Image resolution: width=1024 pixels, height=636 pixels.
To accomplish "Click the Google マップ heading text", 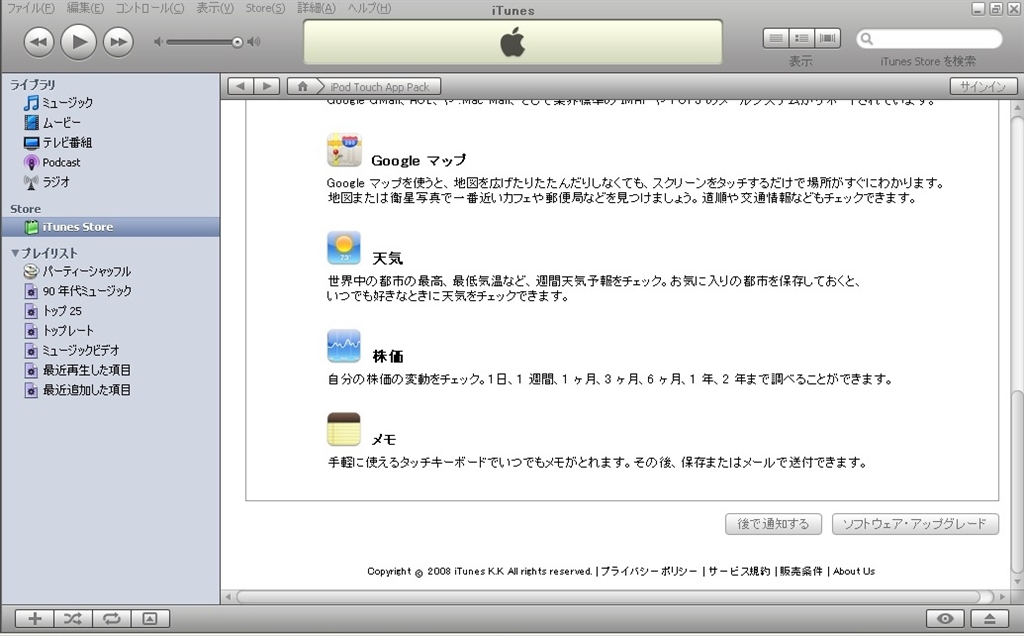I will [419, 160].
